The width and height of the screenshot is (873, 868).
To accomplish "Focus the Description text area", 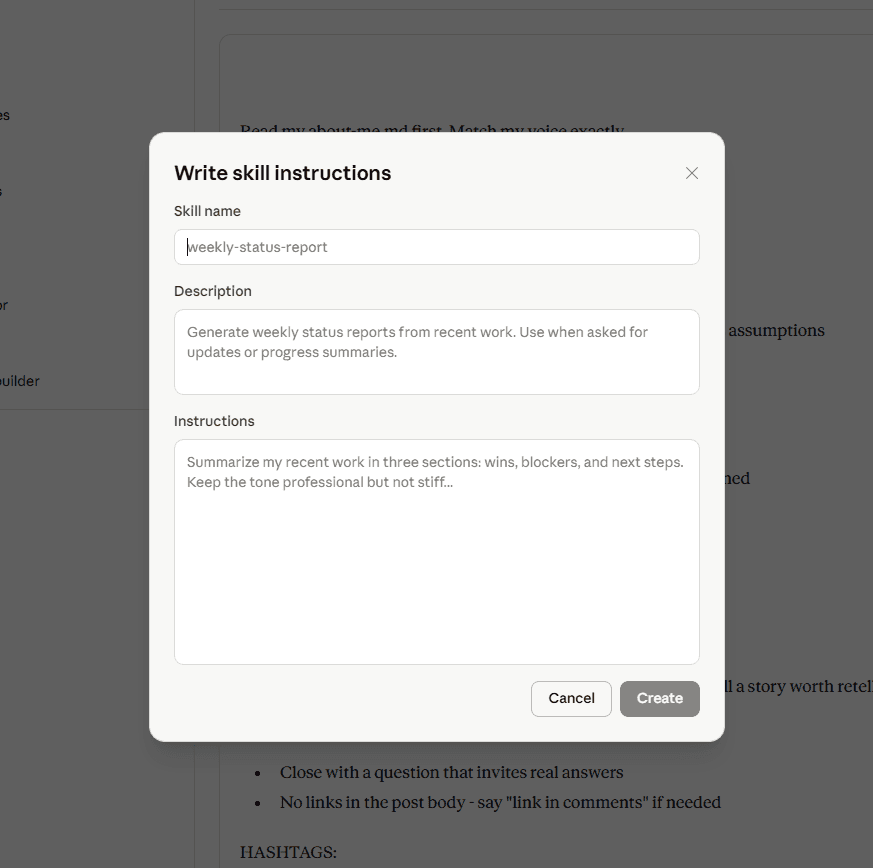I will (436, 352).
